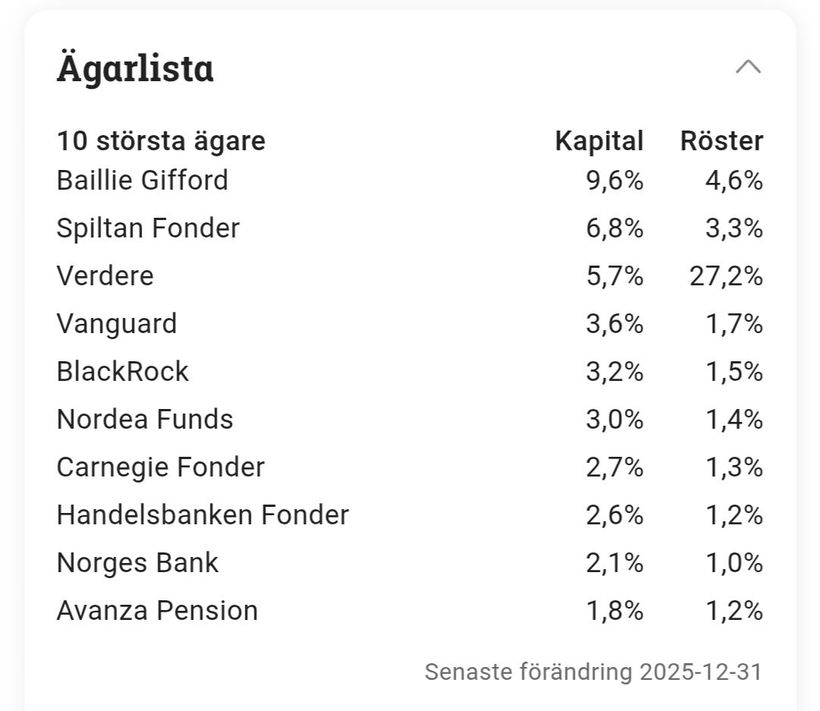Click the Senaste förändring date text

coord(593,671)
